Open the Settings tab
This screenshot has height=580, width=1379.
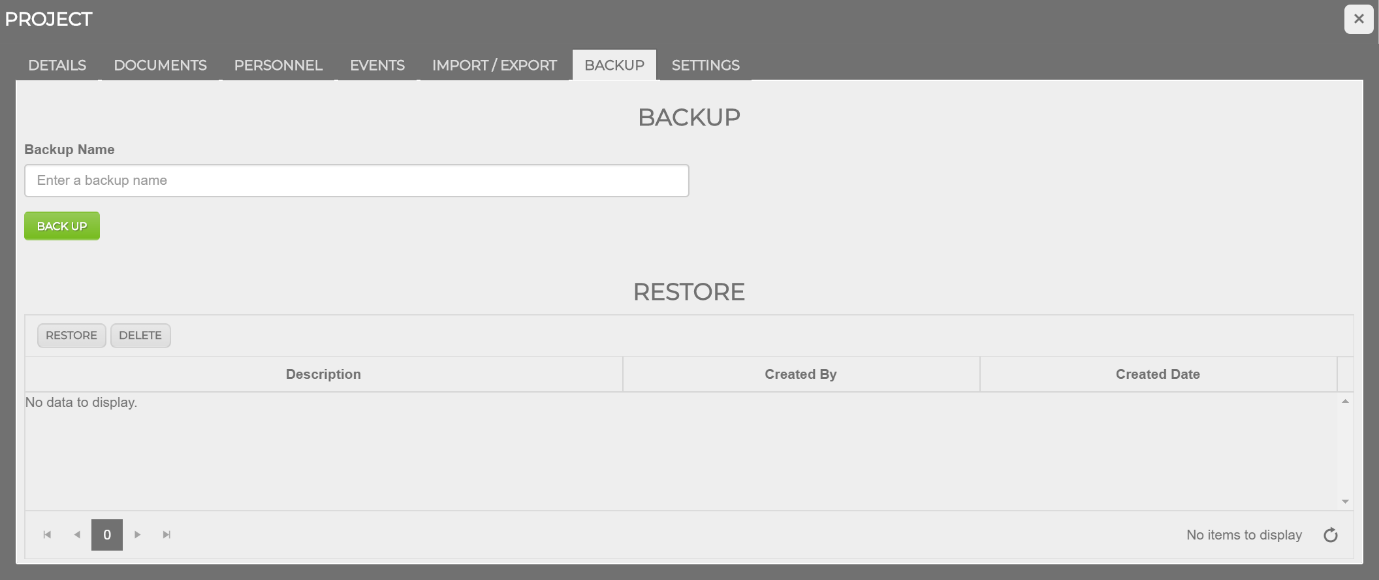705,65
